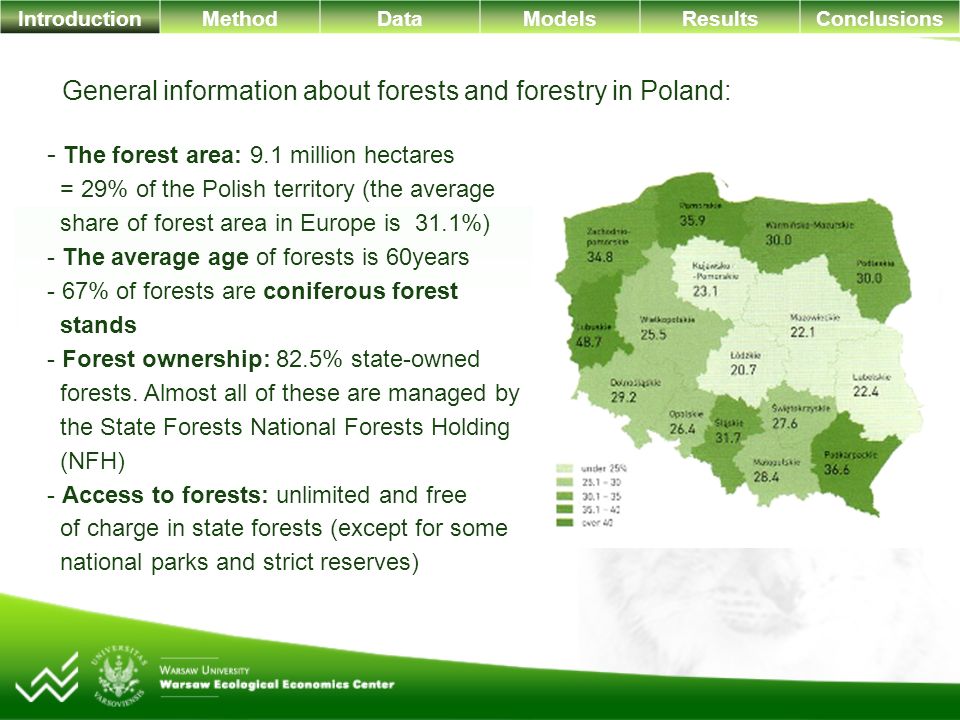Open the Introduction section tab

click(x=80, y=17)
